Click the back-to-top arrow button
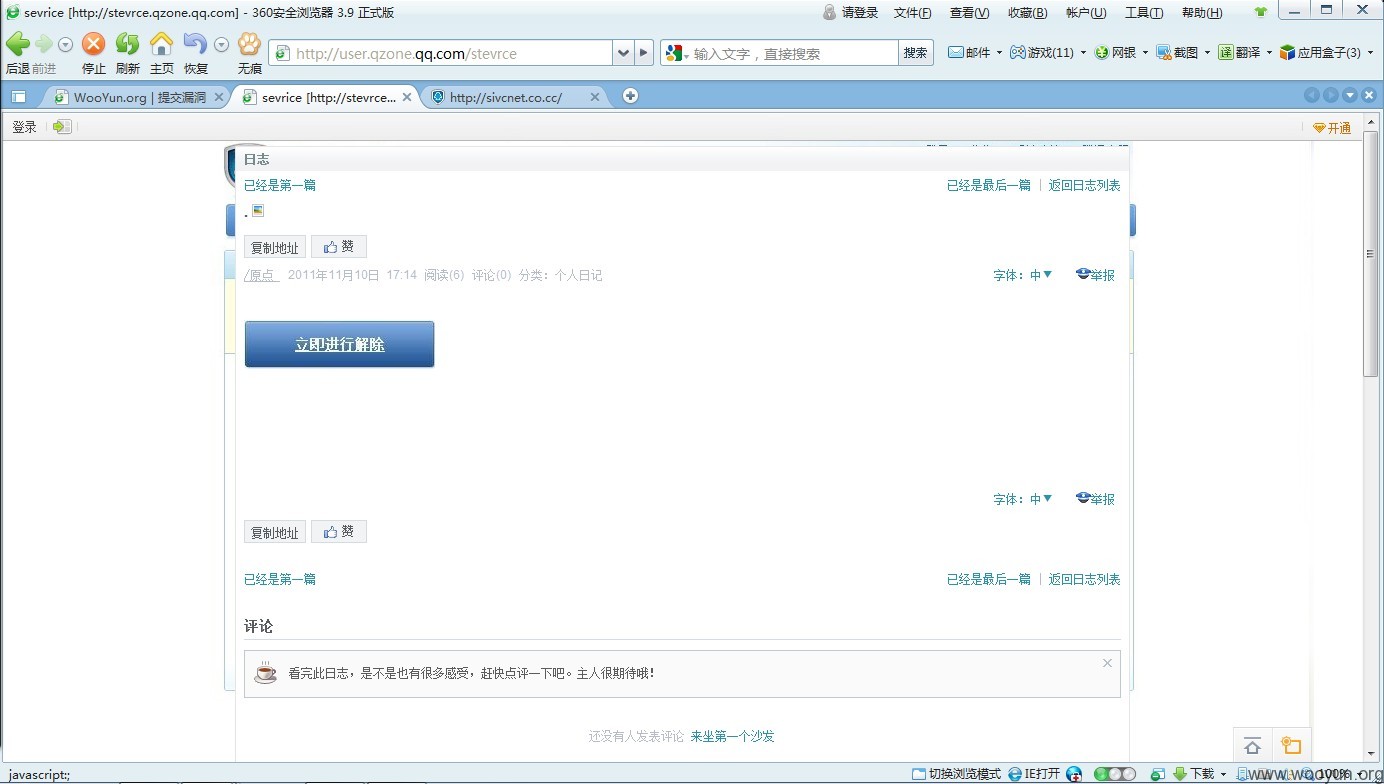1384x784 pixels. click(1252, 746)
